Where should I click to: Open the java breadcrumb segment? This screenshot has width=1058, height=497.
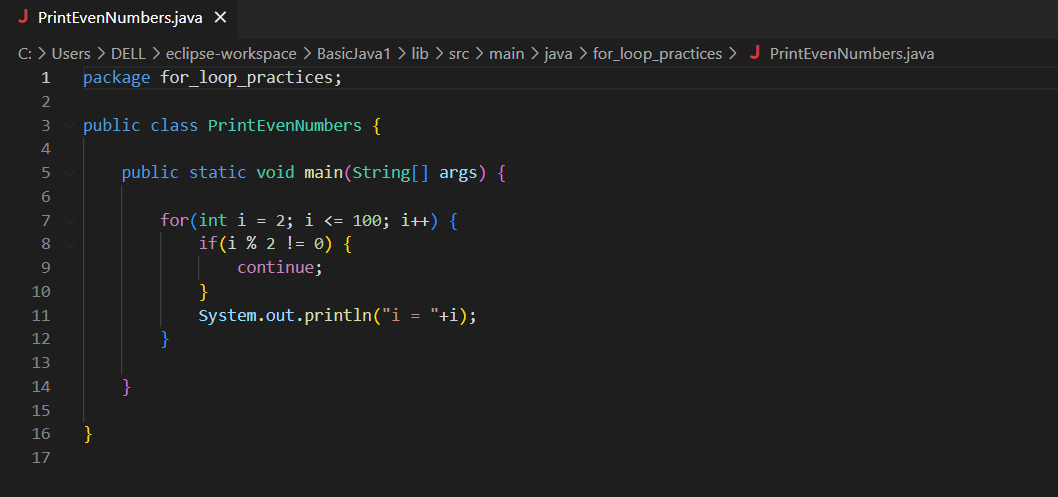(x=558, y=54)
